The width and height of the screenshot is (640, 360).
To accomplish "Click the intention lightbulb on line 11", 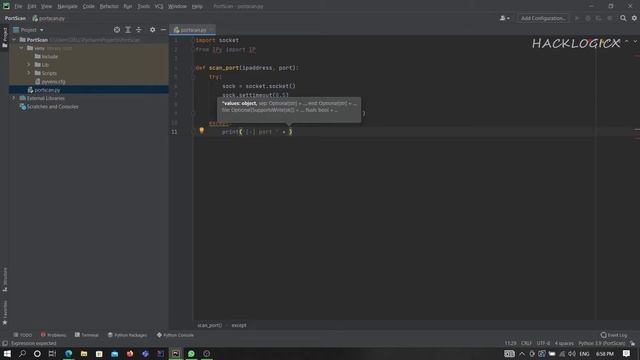I will click(202, 131).
